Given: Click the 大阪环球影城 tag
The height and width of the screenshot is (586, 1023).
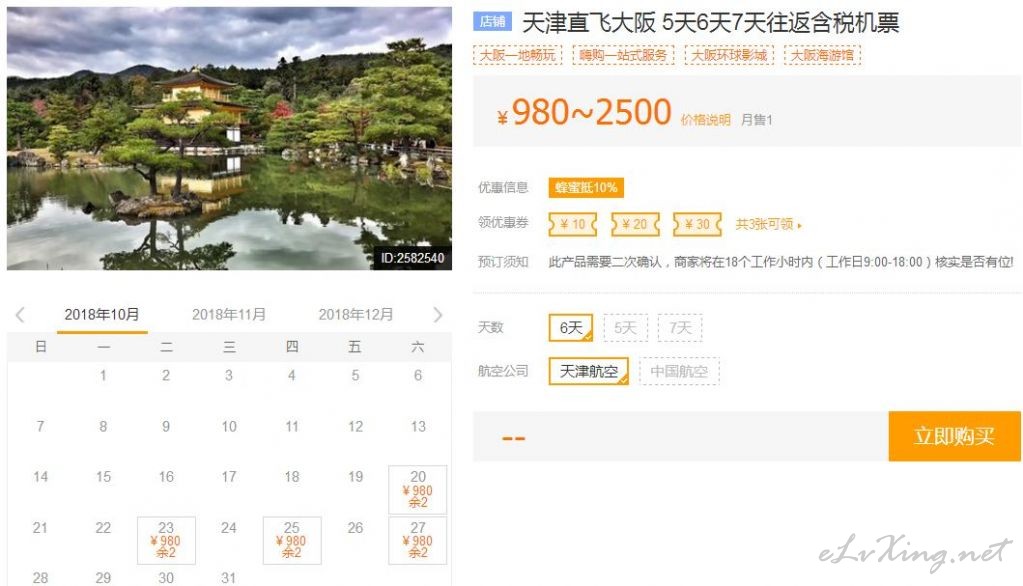Looking at the screenshot, I should (729, 55).
